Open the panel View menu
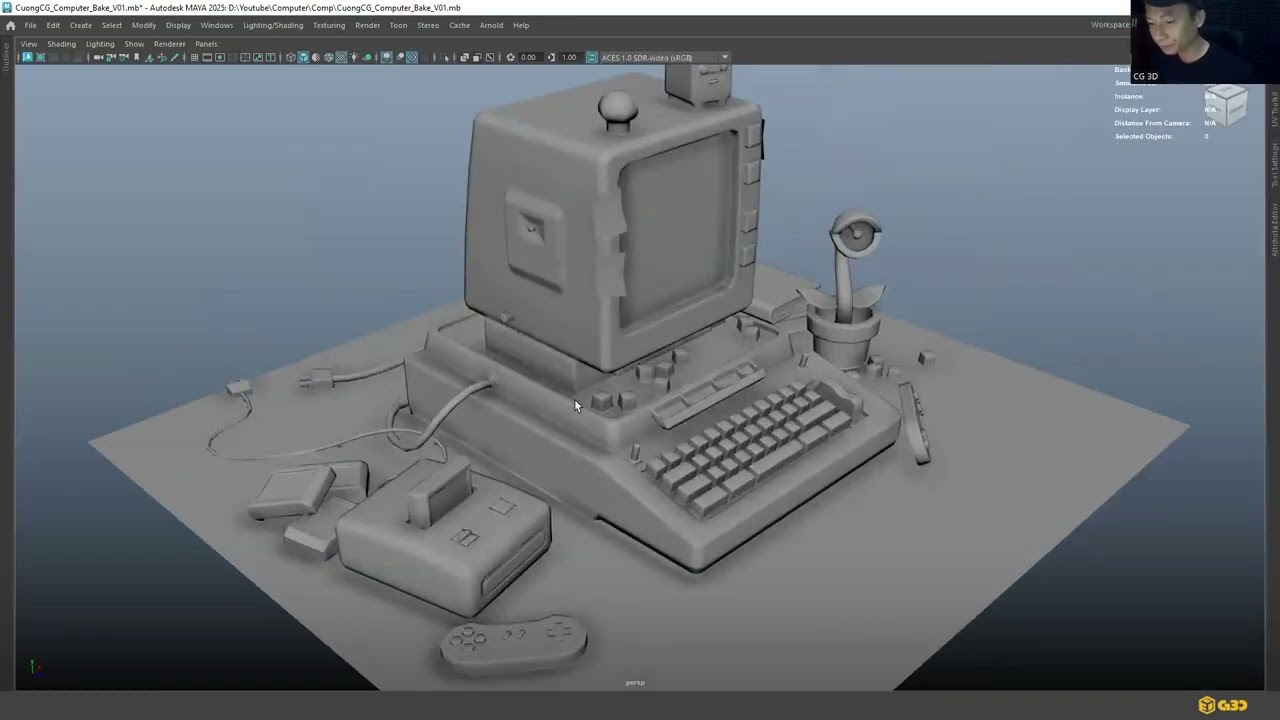The image size is (1280, 720). click(29, 44)
